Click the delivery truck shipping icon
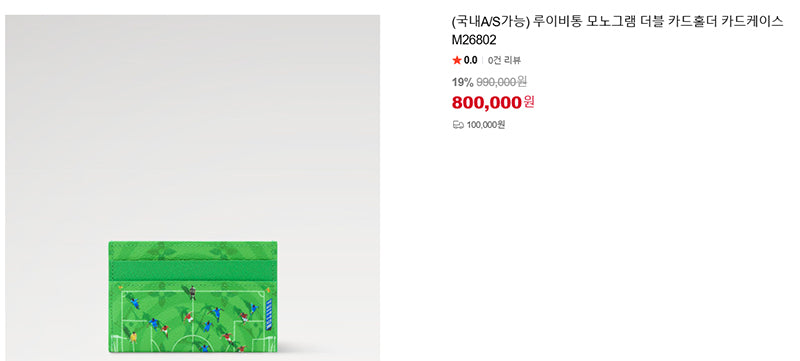The width and height of the screenshot is (800, 361). click(458, 124)
